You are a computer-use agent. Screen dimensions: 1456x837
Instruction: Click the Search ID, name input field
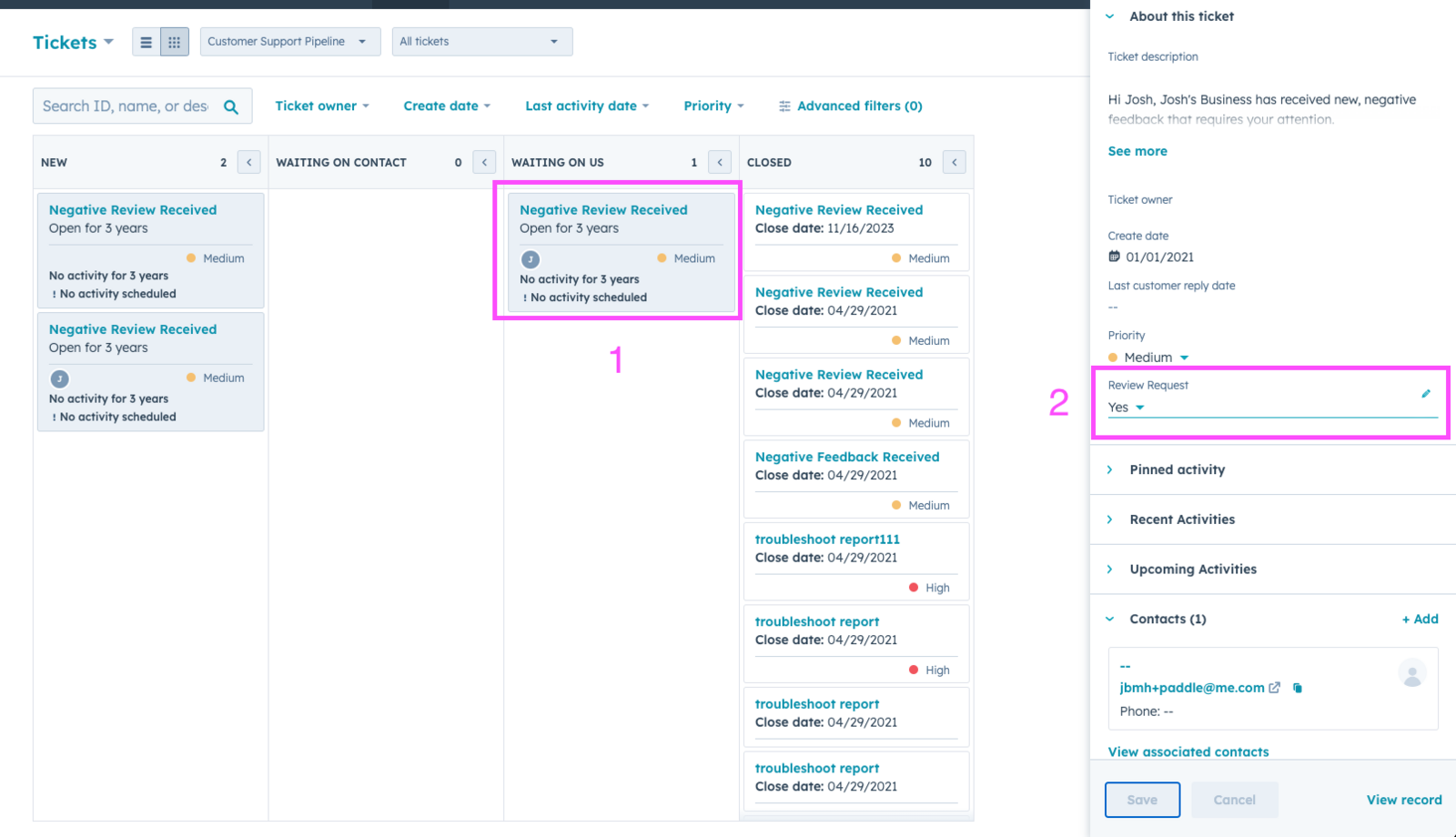point(126,106)
